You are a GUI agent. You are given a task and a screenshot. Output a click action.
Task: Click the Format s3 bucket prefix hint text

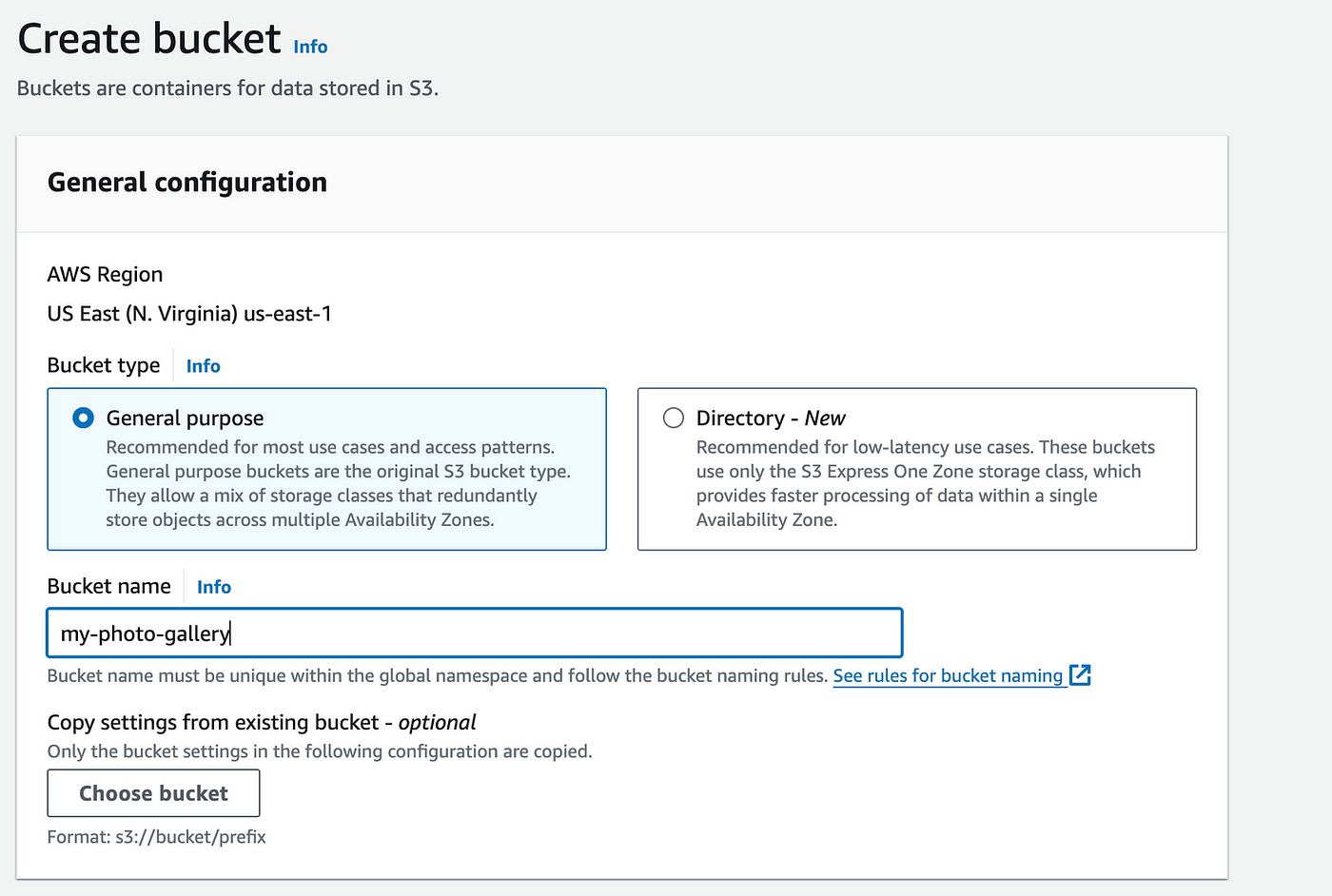tap(156, 837)
